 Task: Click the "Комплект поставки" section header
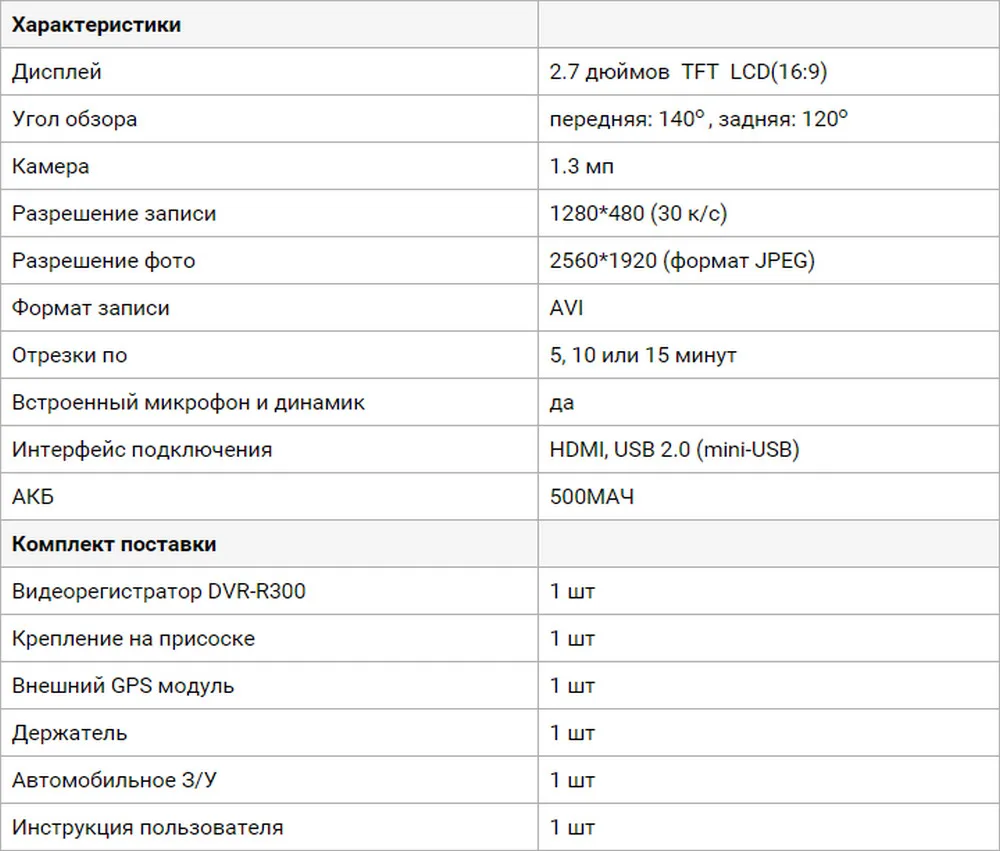coord(114,544)
